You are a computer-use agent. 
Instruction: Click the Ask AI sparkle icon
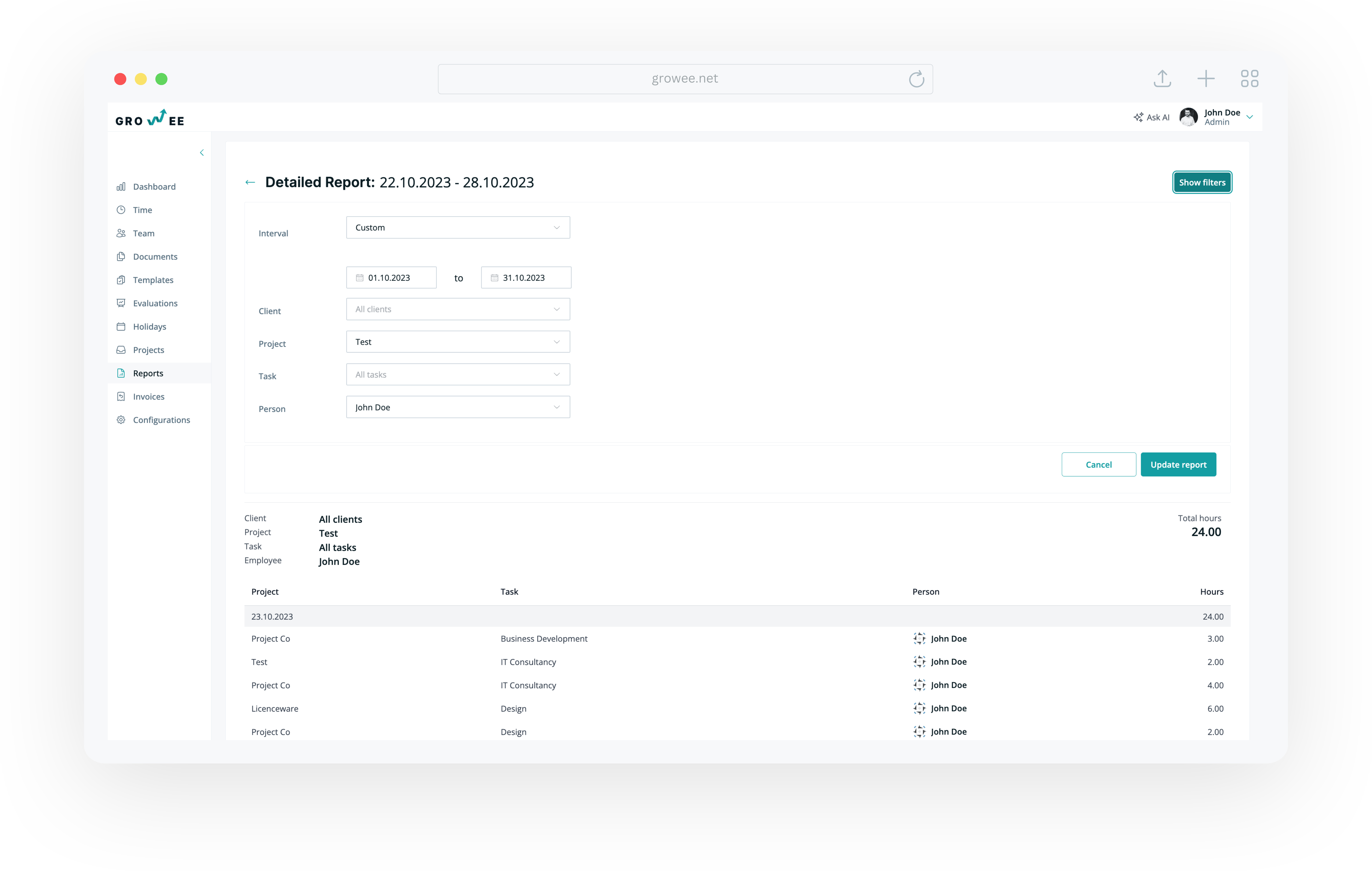pos(1139,117)
